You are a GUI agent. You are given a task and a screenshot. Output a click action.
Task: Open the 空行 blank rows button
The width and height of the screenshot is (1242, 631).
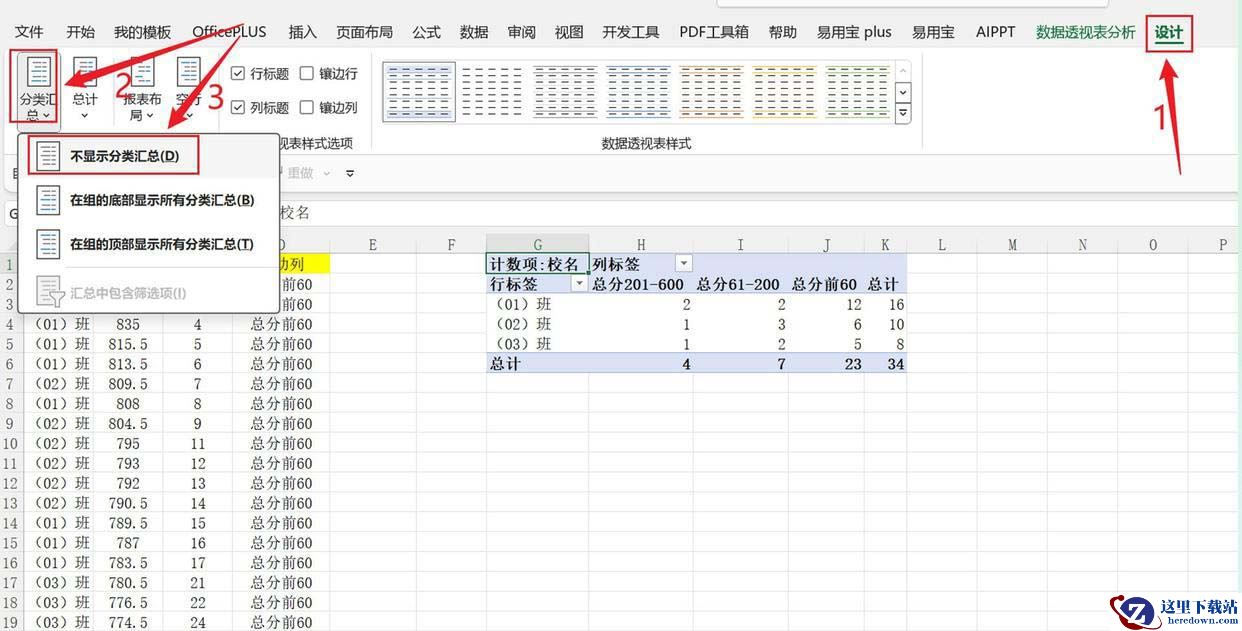coord(188,87)
